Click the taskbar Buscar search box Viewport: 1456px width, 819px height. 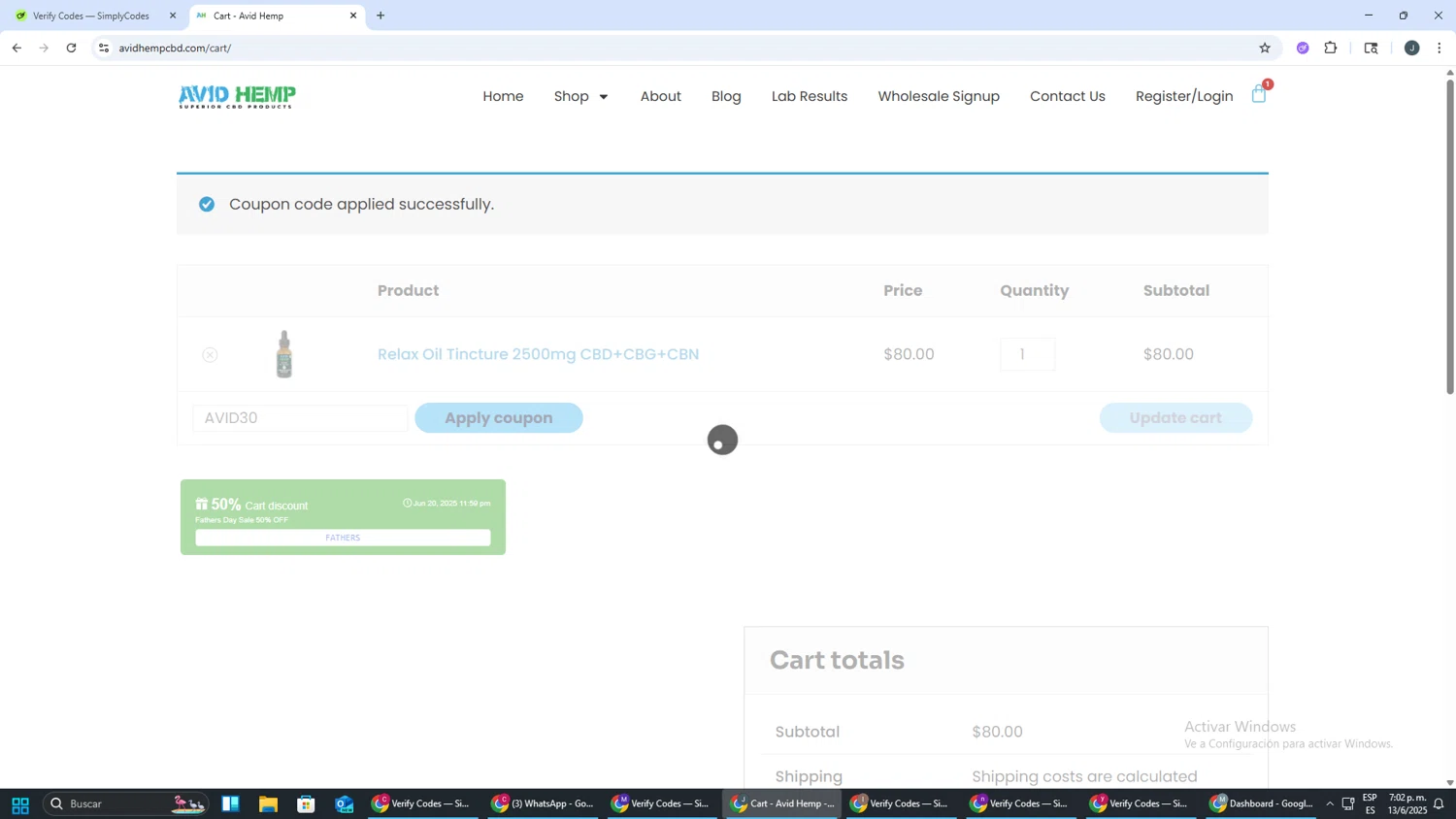point(126,804)
